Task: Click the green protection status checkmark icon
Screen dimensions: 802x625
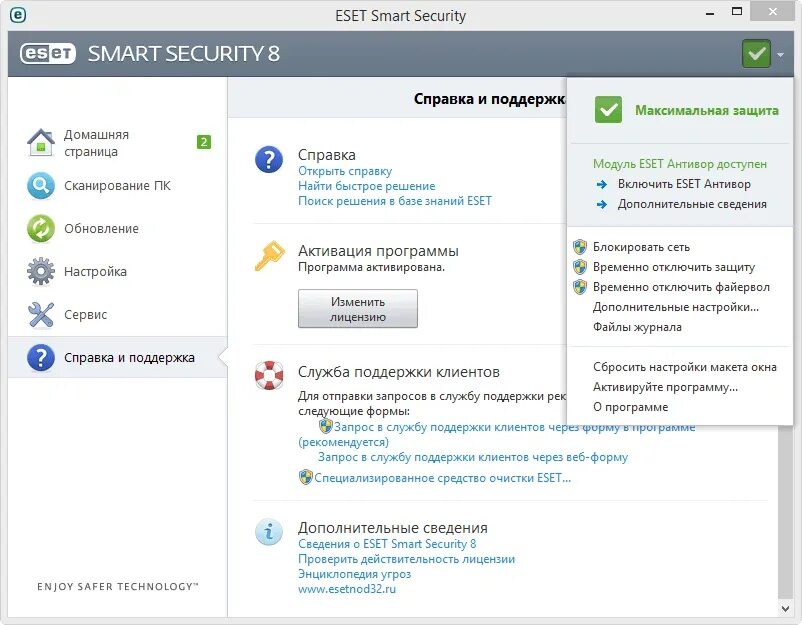Action: [756, 54]
